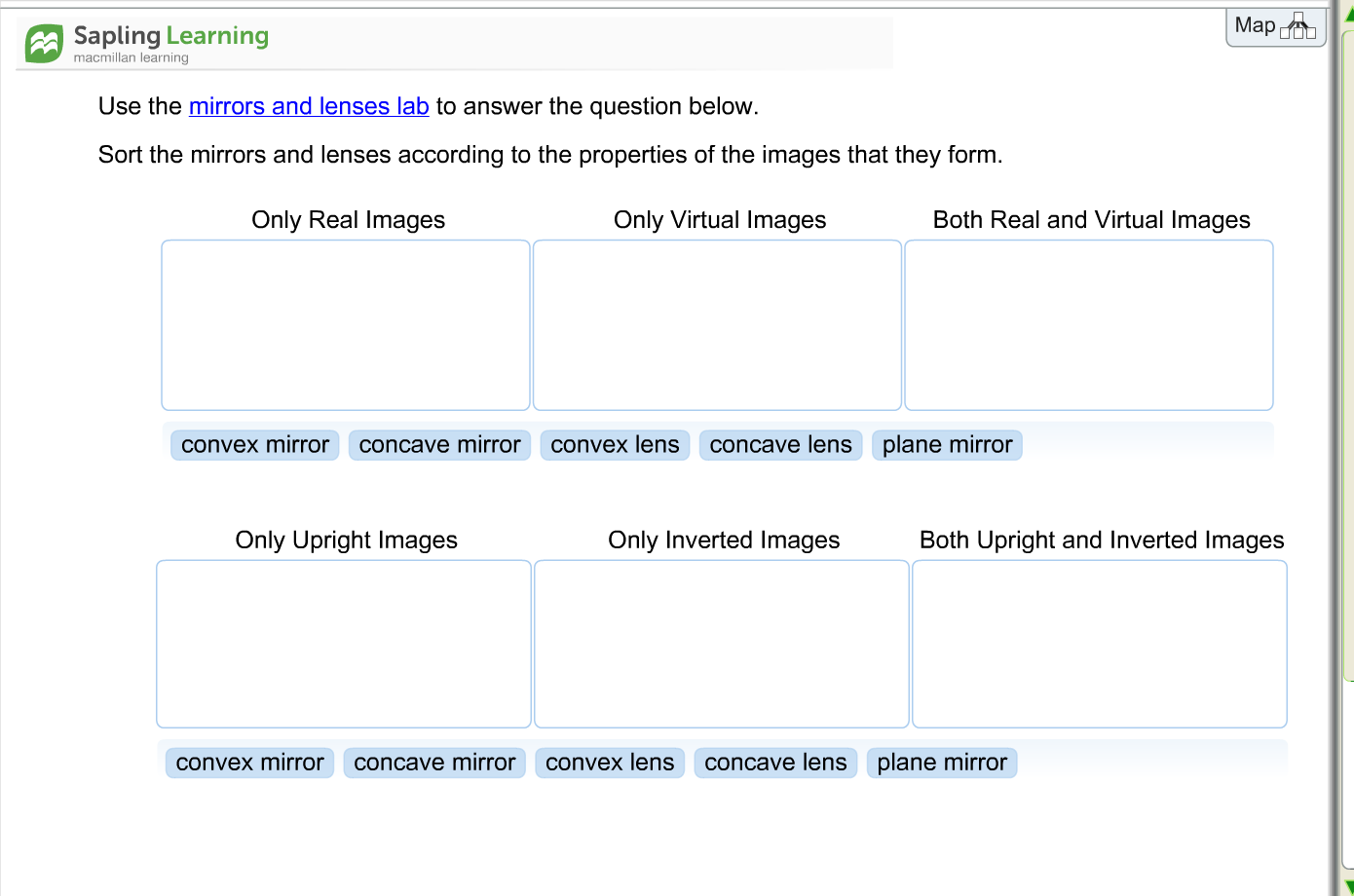Click the Both Upright and Inverted Images box
Viewport: 1354px width, 896px height.
(1099, 644)
